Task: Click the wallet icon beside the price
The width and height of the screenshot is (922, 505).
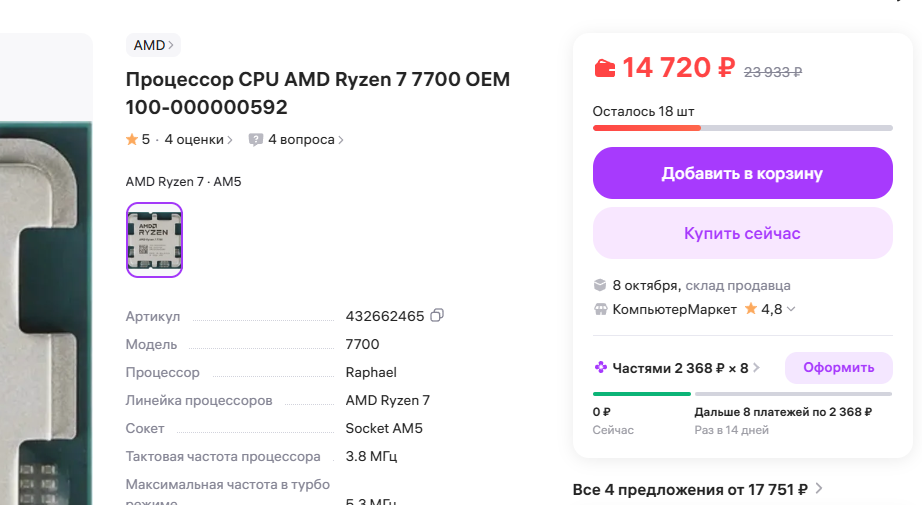Action: tap(605, 69)
